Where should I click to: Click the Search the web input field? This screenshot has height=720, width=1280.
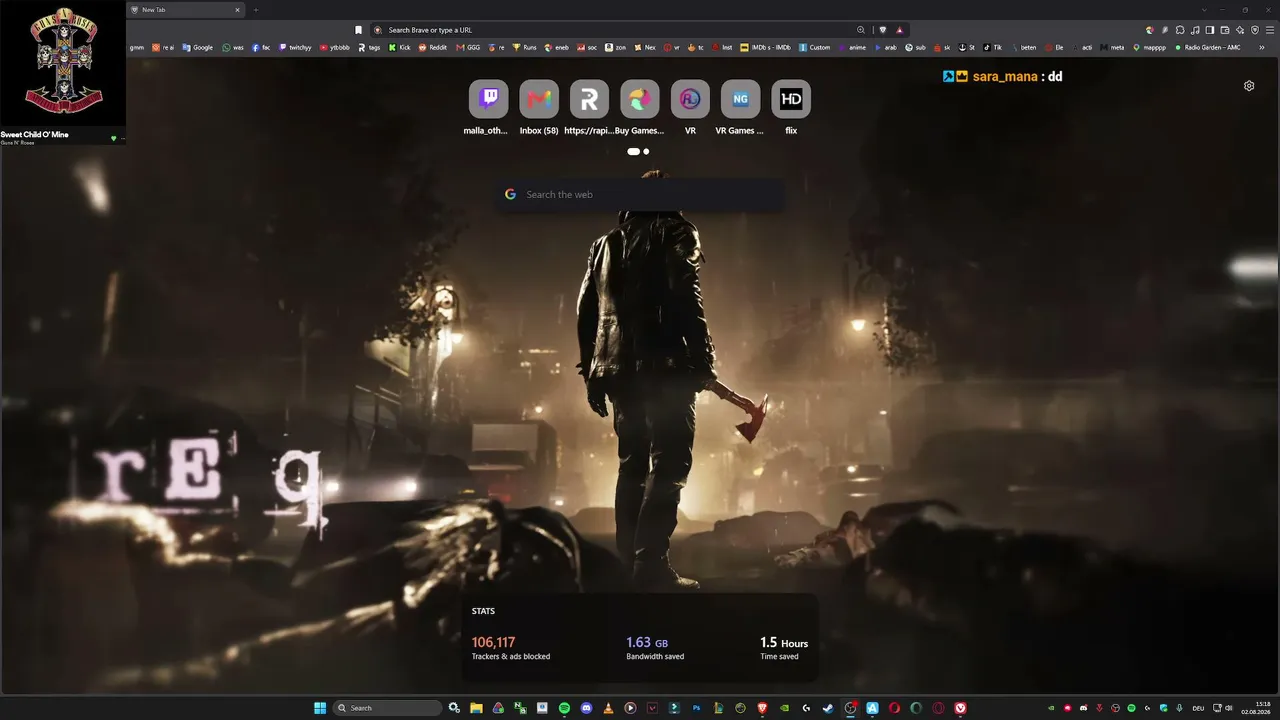(640, 194)
